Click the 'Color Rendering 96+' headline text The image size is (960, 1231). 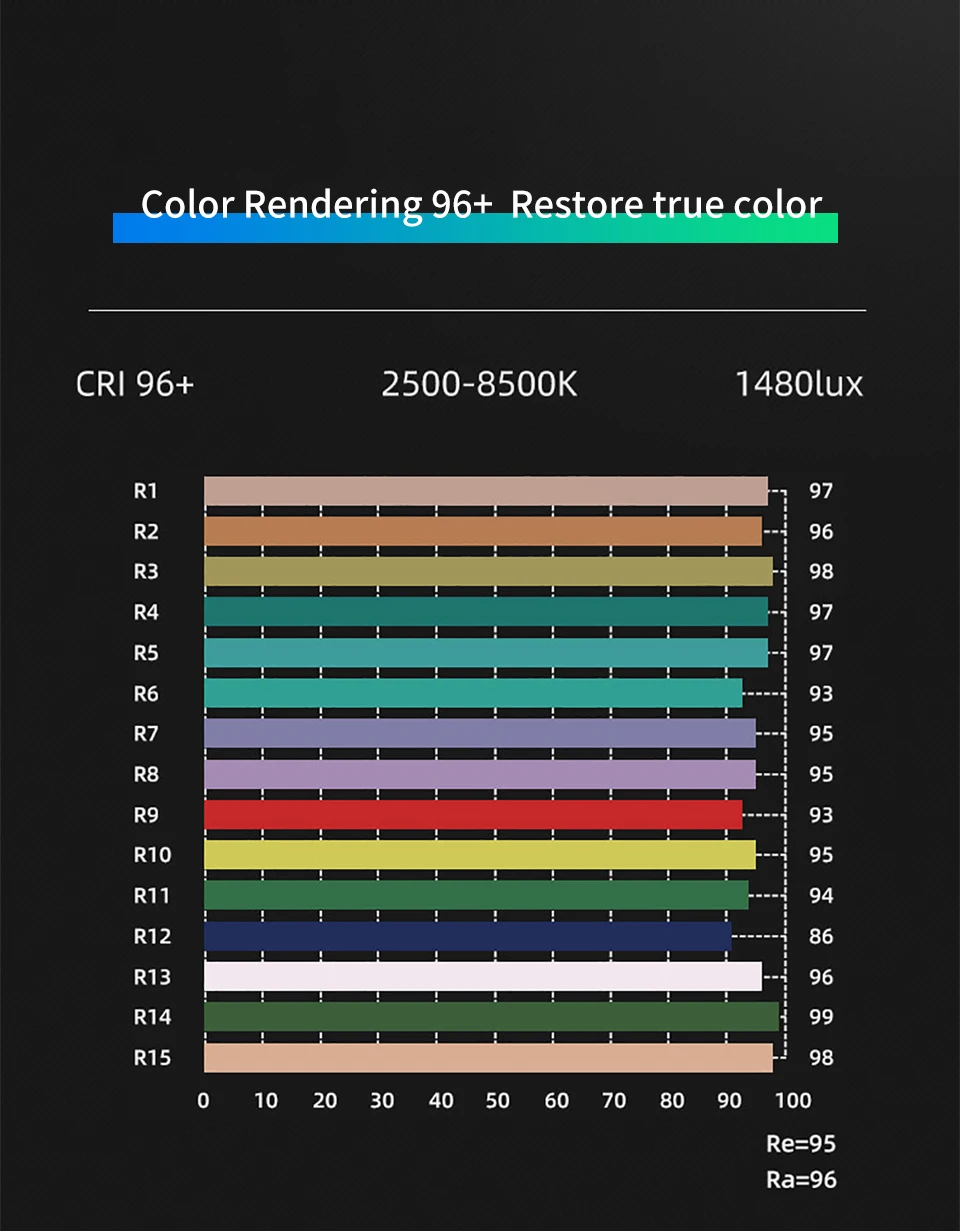coord(317,204)
